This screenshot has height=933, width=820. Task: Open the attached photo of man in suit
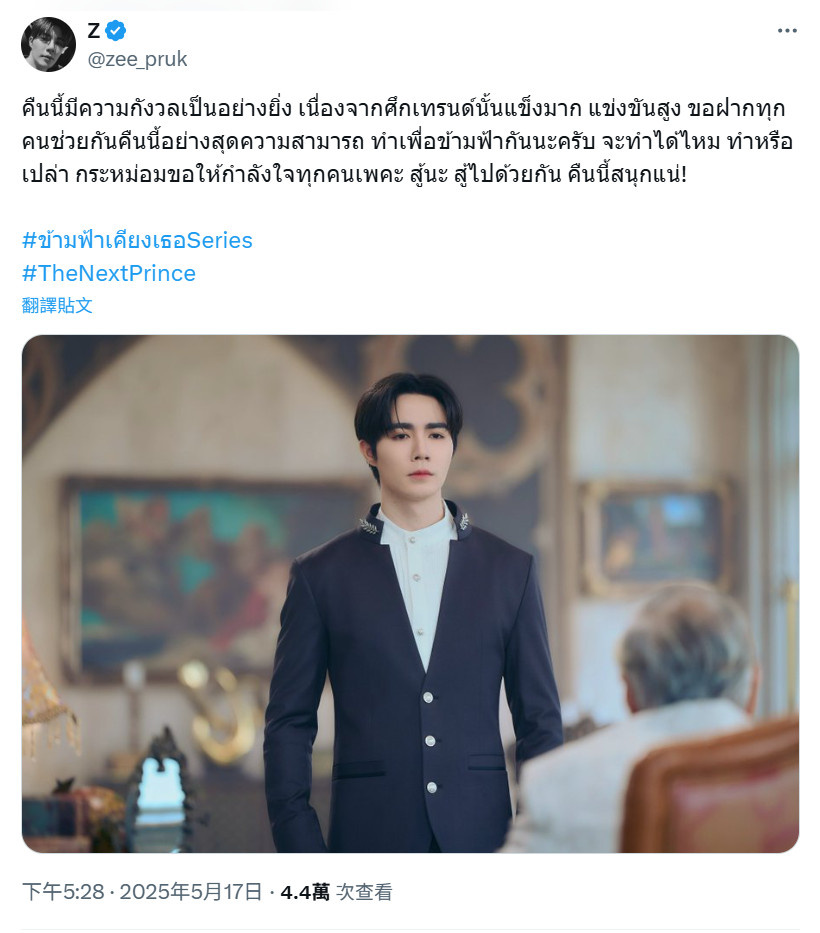411,593
